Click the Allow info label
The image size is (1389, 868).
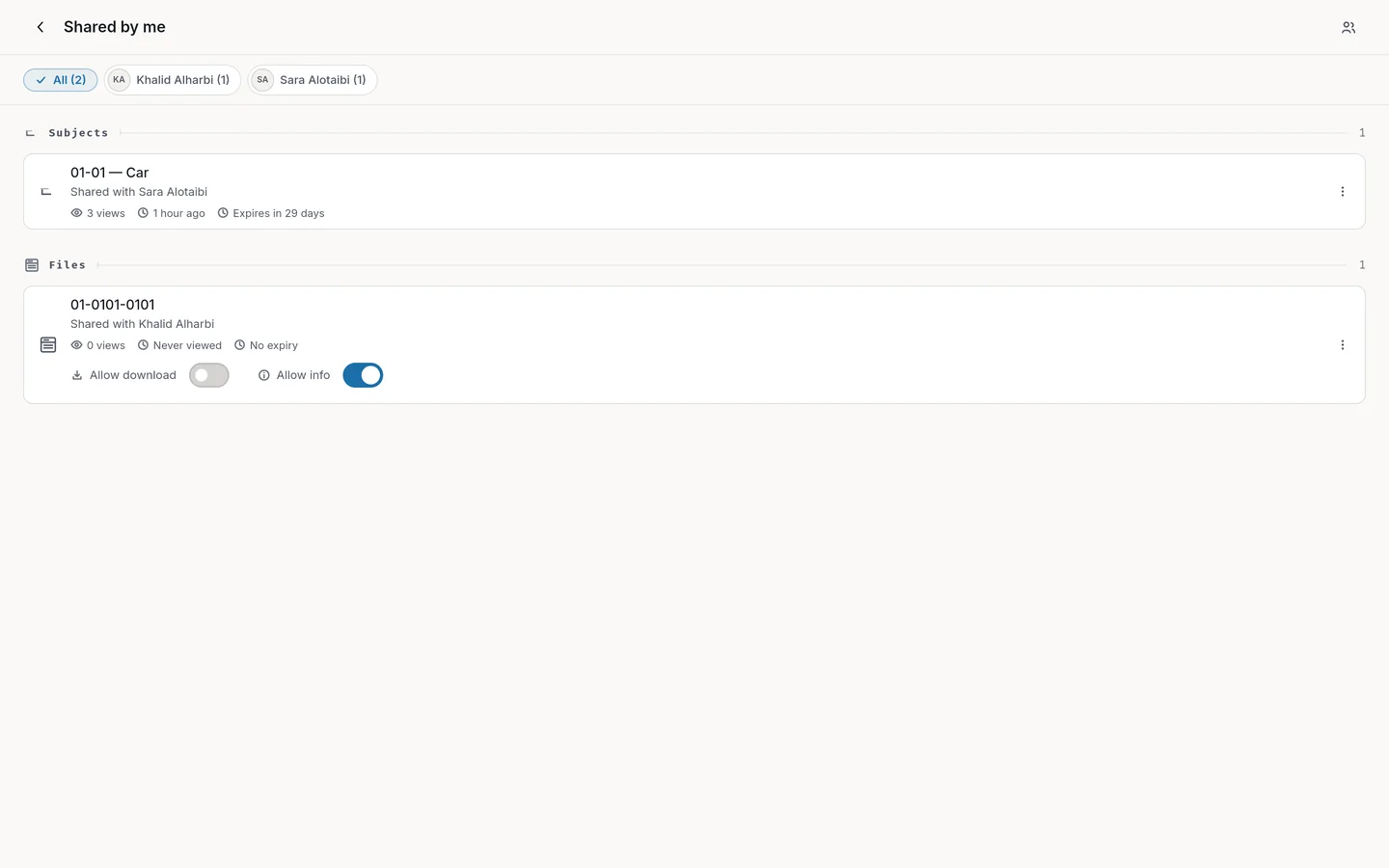pos(303,375)
